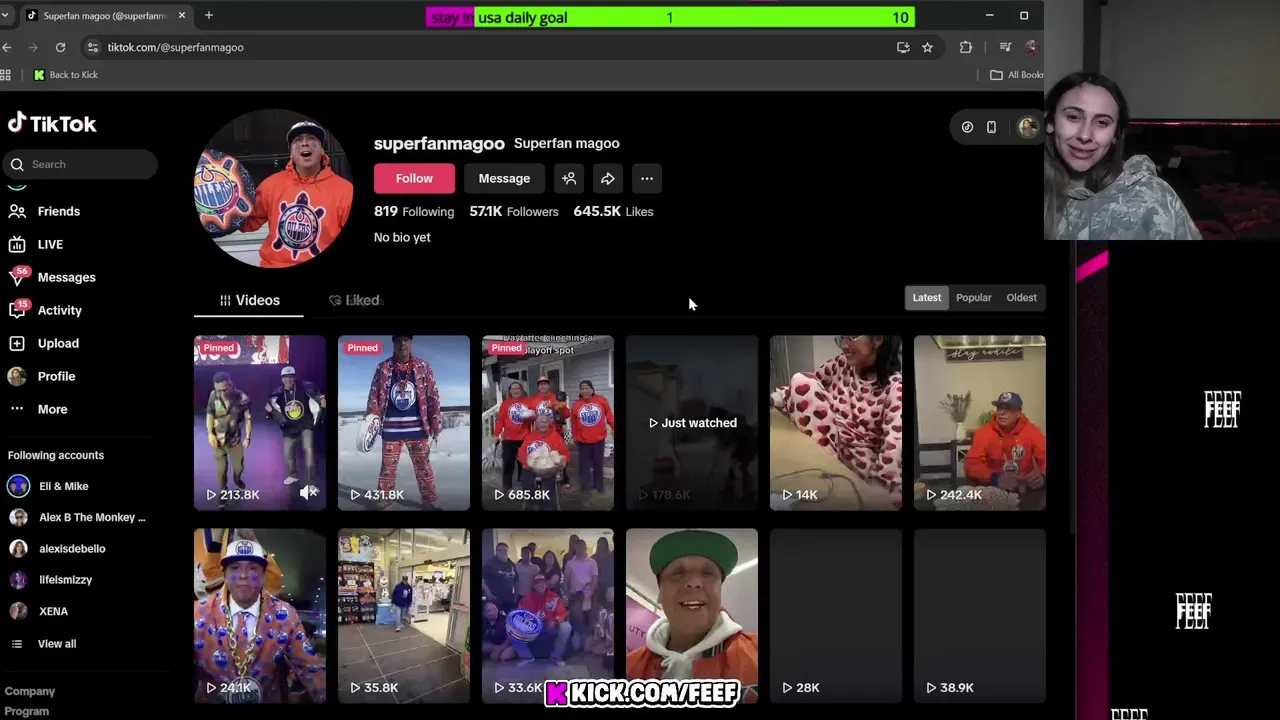Click the sidebar Search field
This screenshot has height=720, width=1280.
(80, 164)
